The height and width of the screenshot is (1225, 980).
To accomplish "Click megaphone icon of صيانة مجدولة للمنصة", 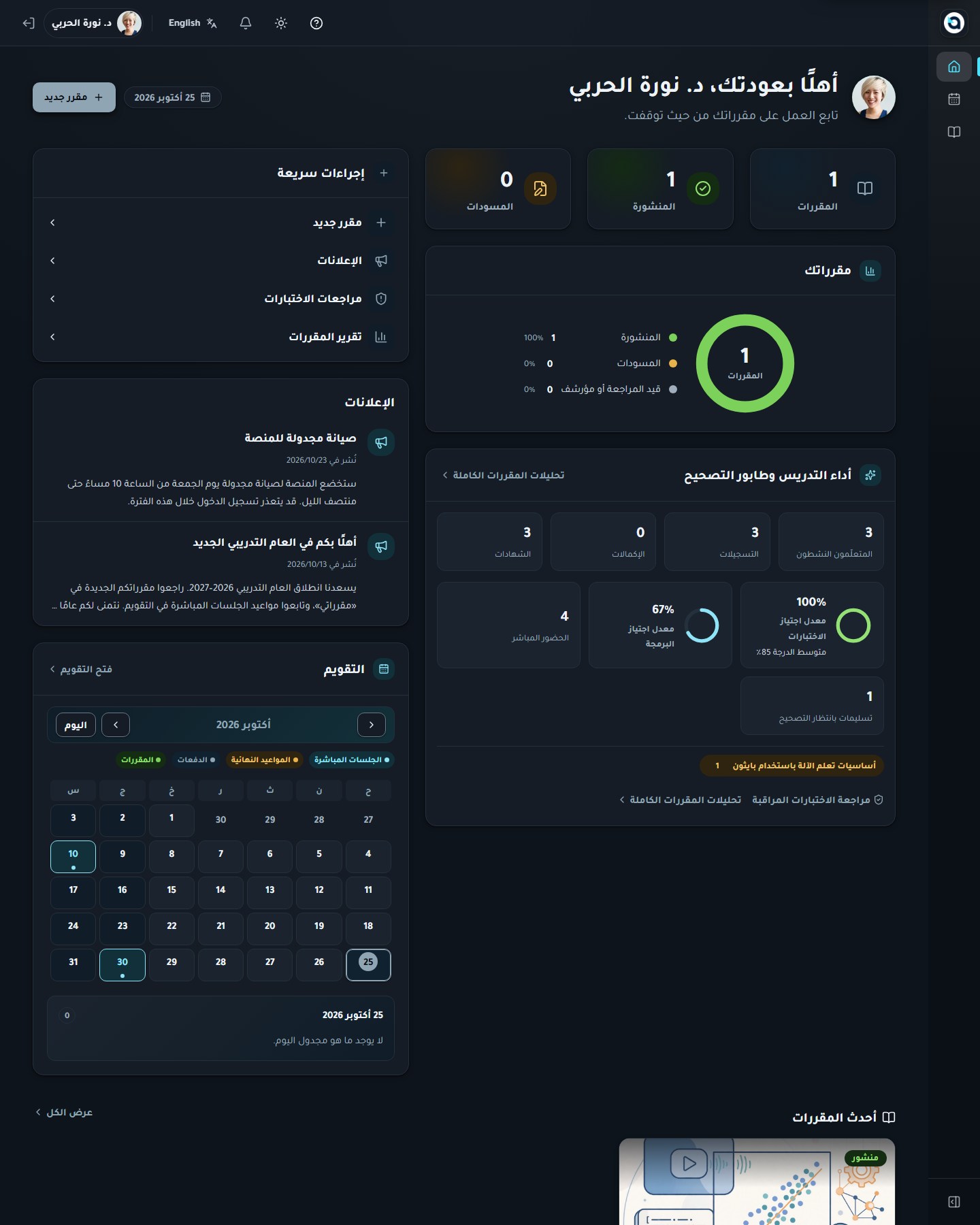I will [381, 442].
